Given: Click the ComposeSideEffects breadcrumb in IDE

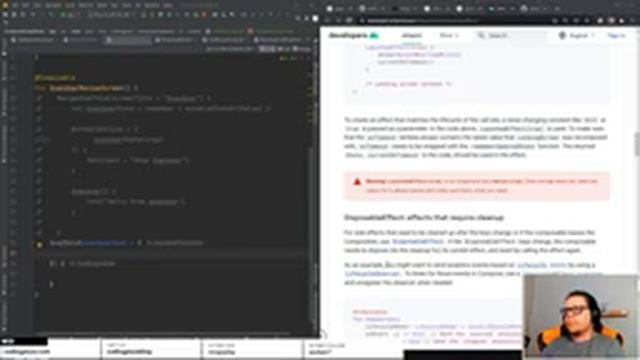Looking at the screenshot, I should coord(24,31).
